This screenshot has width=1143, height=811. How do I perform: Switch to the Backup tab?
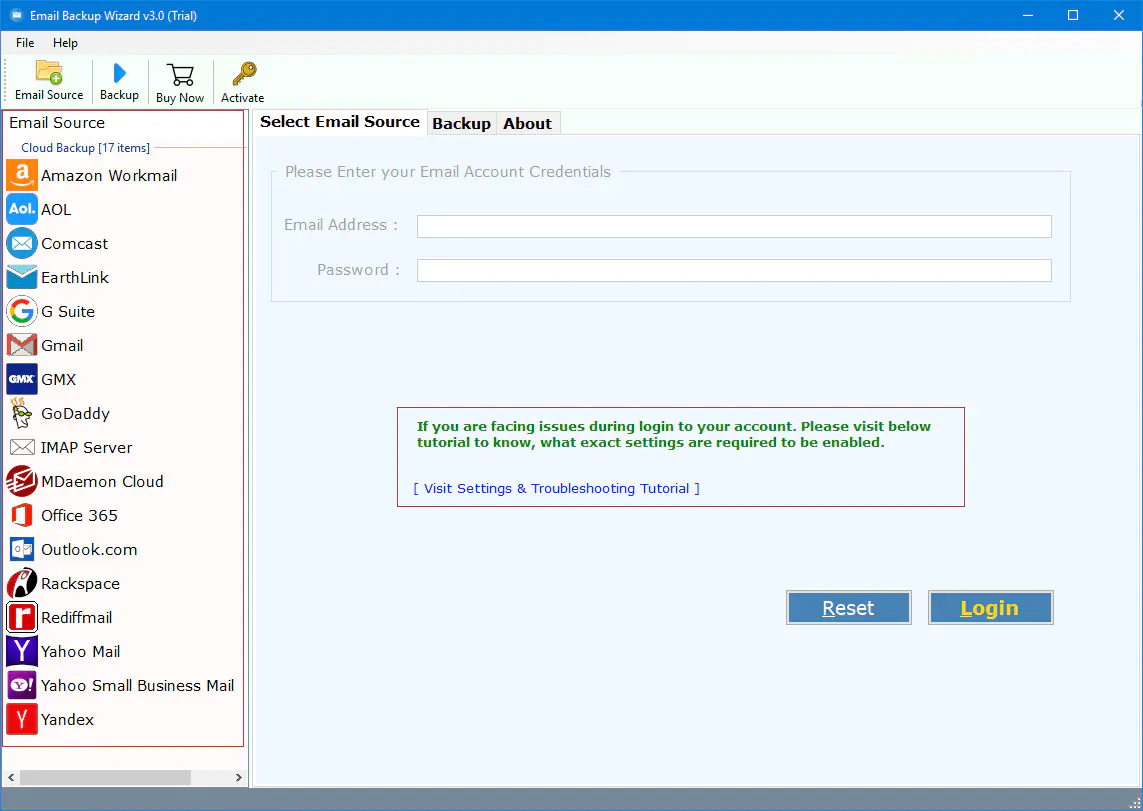[x=461, y=122]
